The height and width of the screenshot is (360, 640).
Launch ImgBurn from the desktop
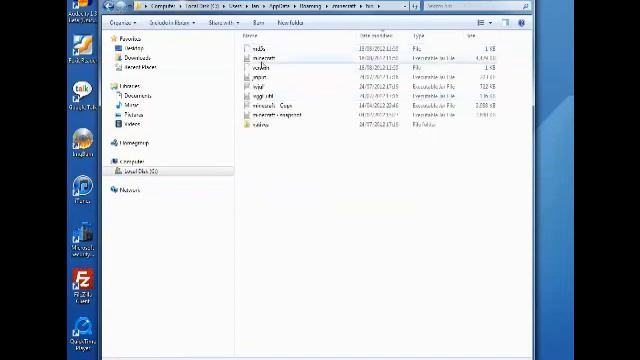(x=82, y=142)
